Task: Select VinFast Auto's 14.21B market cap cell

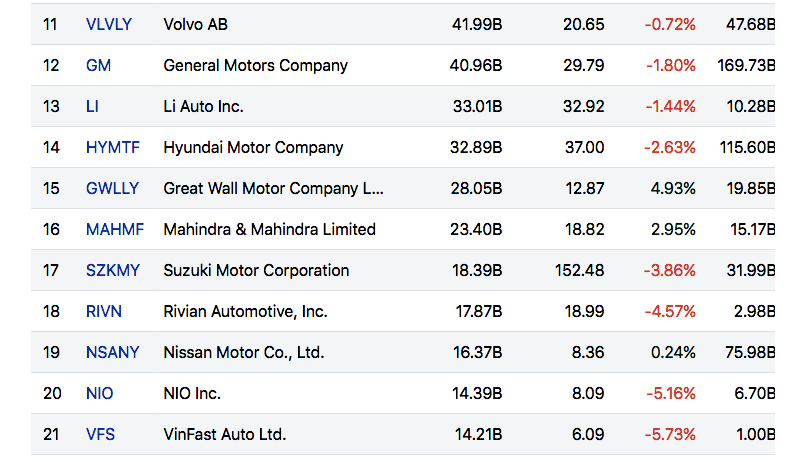Action: pos(476,434)
